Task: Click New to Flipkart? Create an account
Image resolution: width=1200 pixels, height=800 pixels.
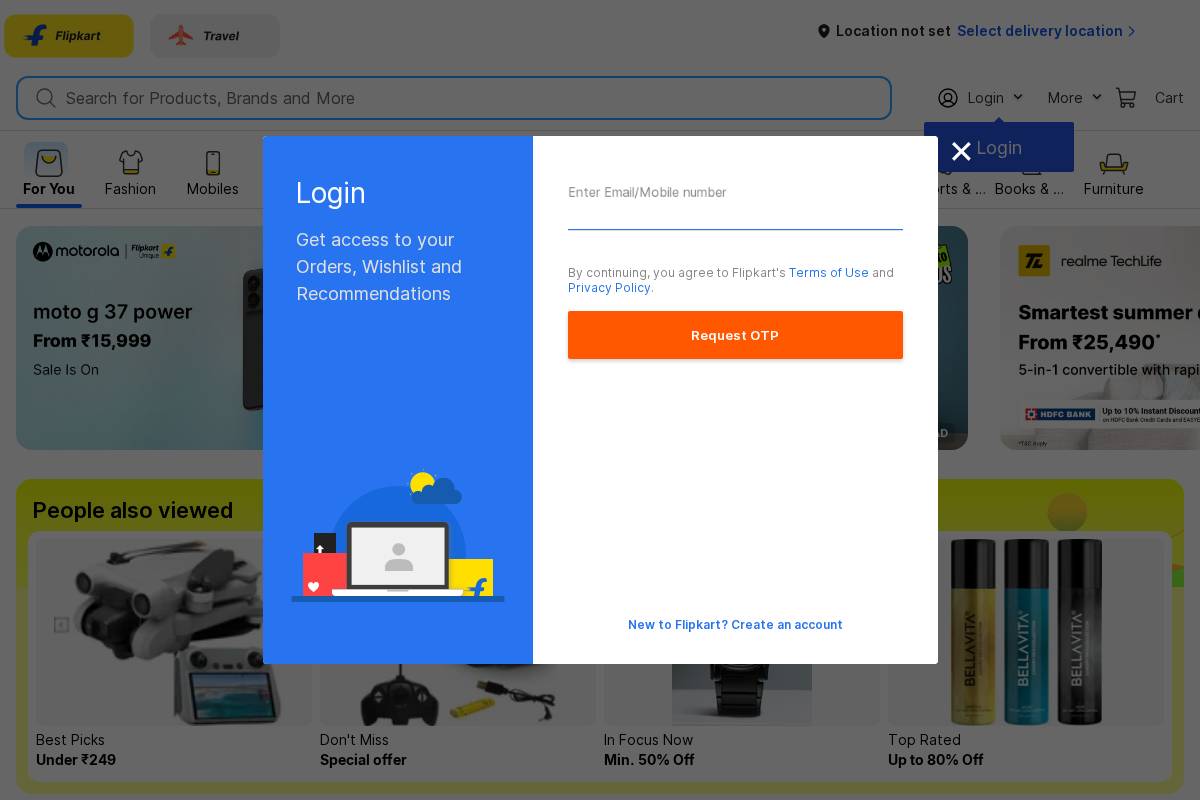Action: tap(735, 624)
